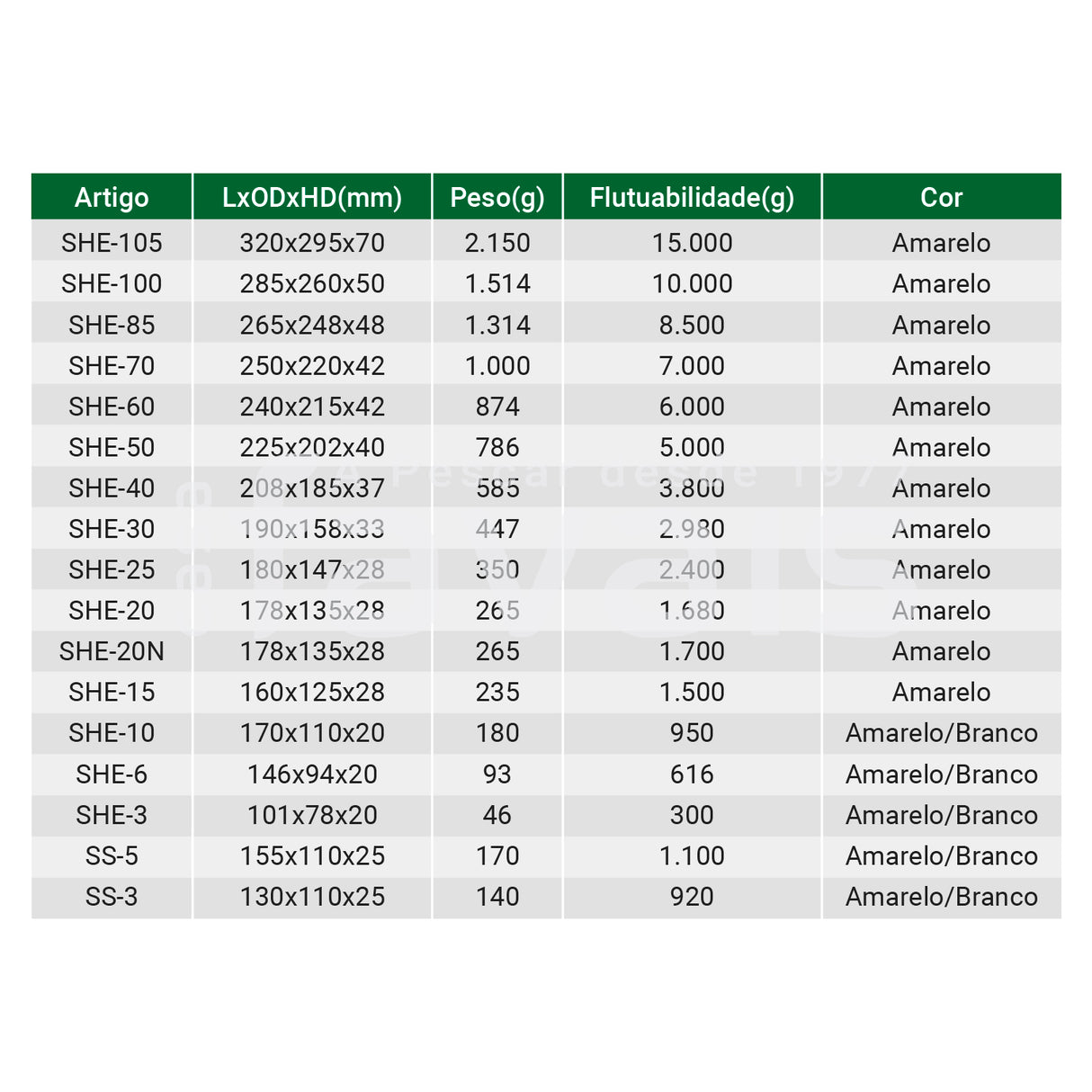Select the SHE-50 article name
Viewport: 1092px width, 1092px height.
point(112,448)
